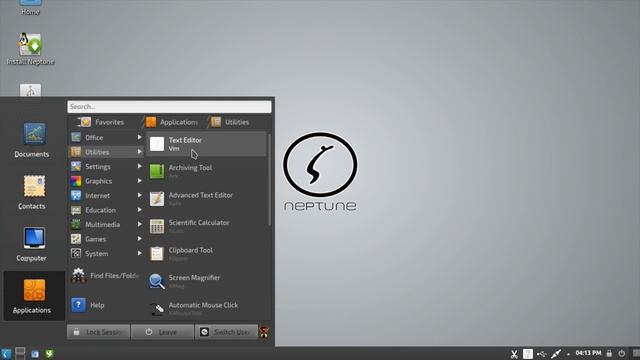Open the Office category
This screenshot has height=360, width=640.
(106, 138)
